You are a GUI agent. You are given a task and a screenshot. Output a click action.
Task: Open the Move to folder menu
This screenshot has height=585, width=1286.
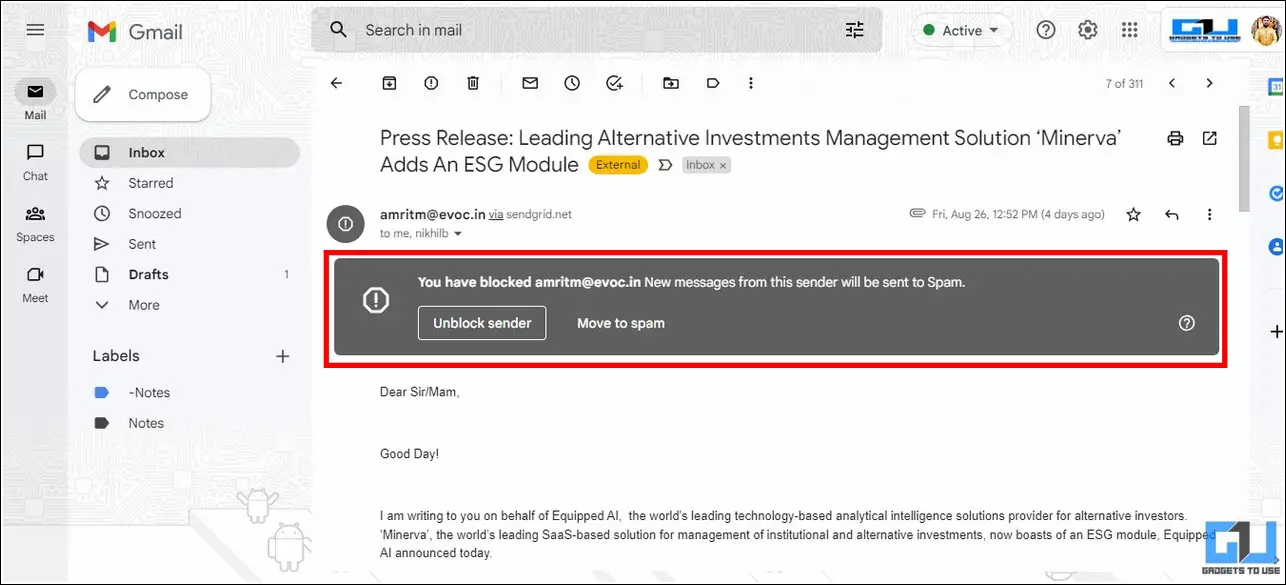tap(671, 83)
